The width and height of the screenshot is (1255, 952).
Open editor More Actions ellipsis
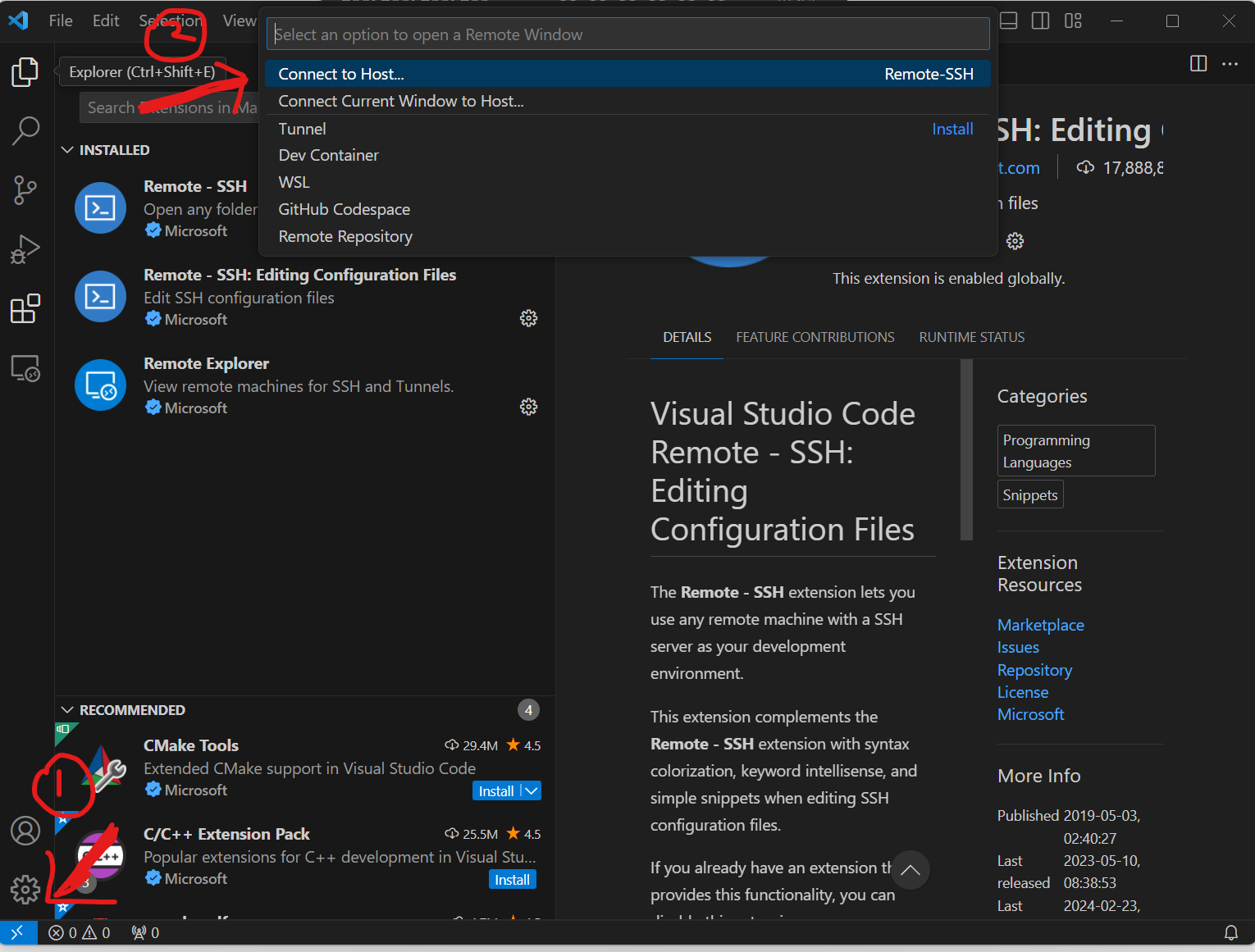click(1230, 63)
